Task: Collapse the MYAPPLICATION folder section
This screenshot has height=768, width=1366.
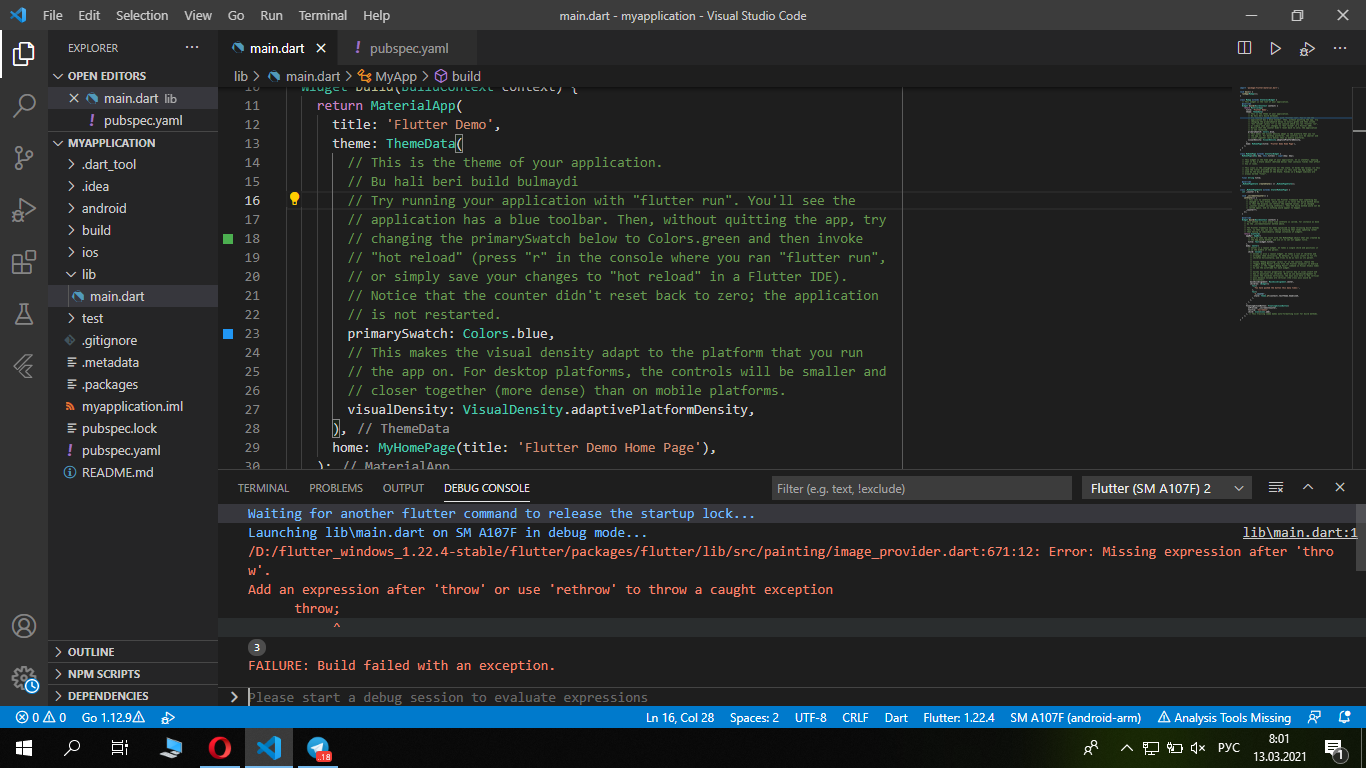Action: pos(133,143)
